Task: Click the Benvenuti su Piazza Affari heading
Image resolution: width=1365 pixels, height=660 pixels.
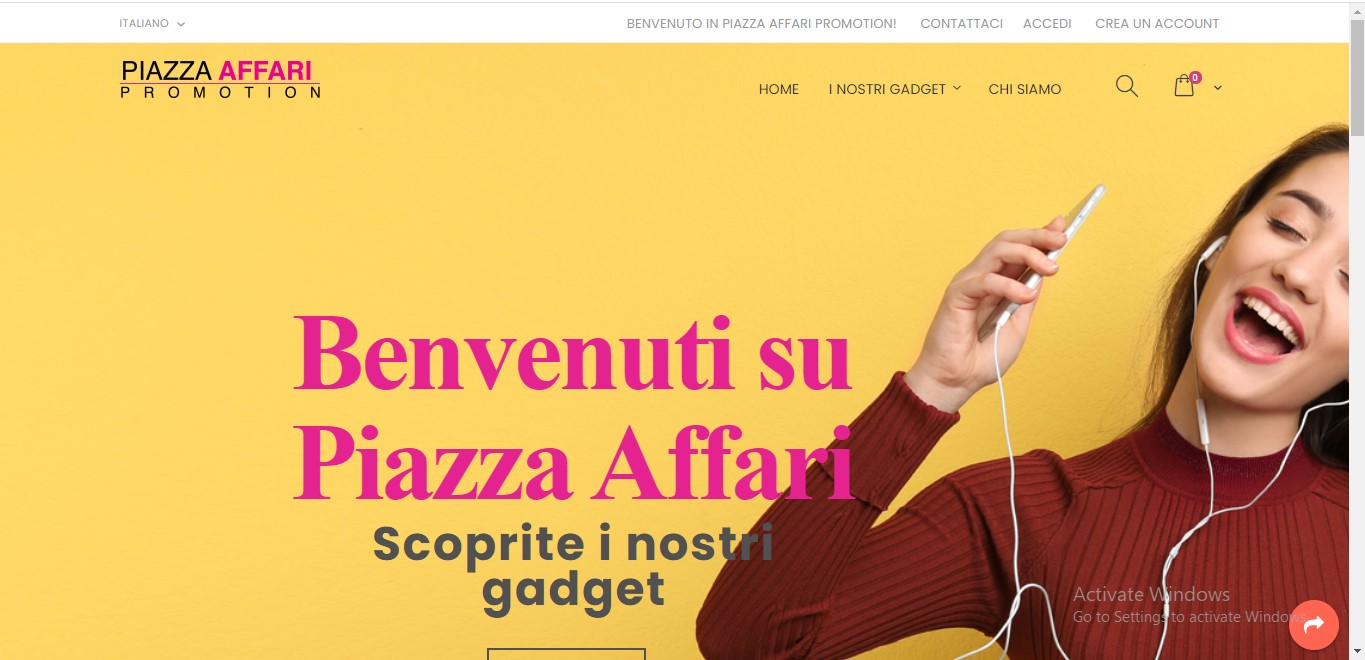Action: (x=574, y=407)
